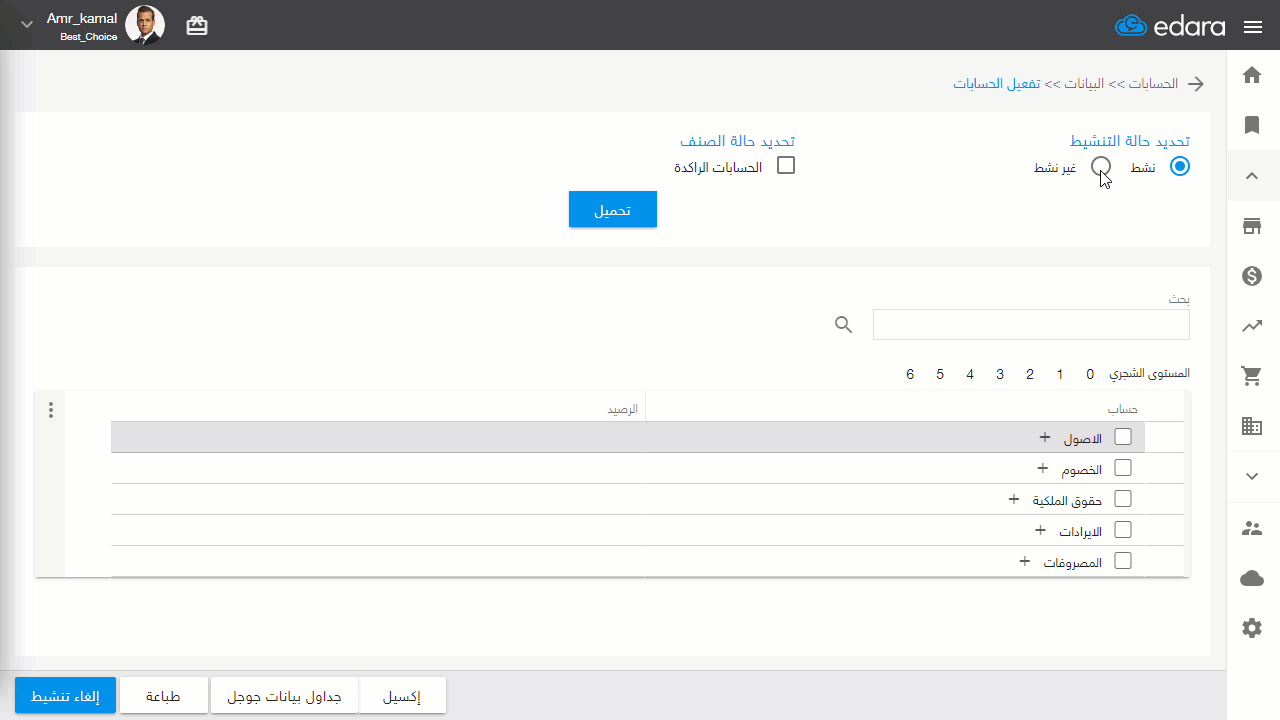Expand the الخصوم tree node

click(x=1042, y=468)
